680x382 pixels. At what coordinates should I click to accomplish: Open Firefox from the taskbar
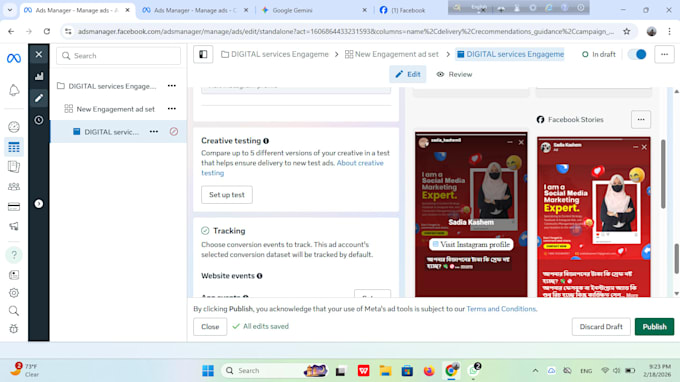(x=429, y=371)
